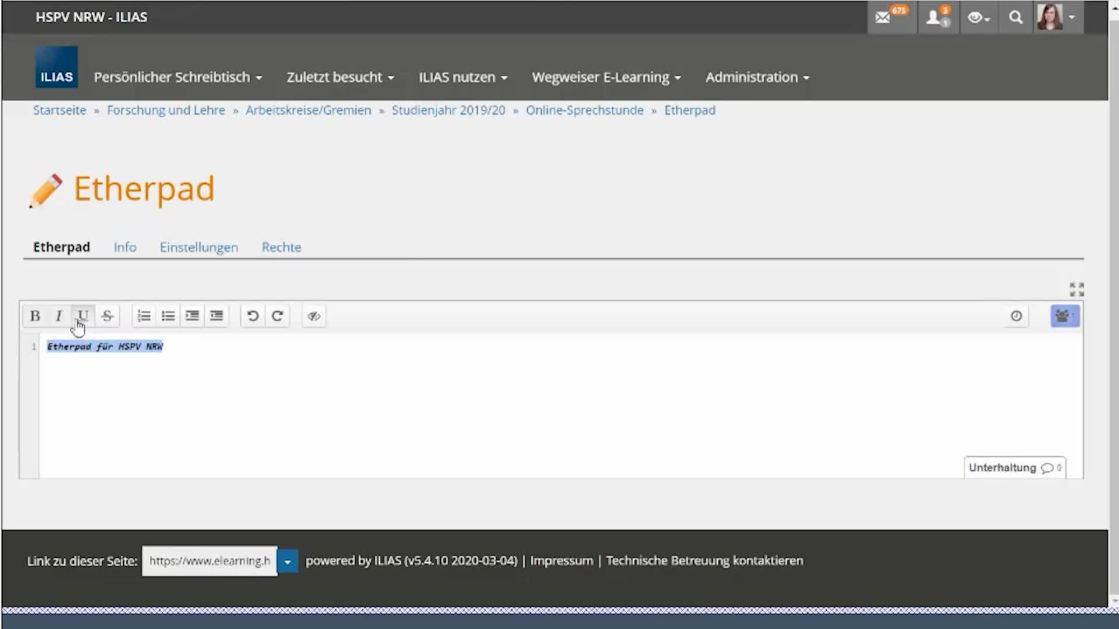Go to Startseite breadcrumb
The height and width of the screenshot is (629, 1119).
coord(59,110)
